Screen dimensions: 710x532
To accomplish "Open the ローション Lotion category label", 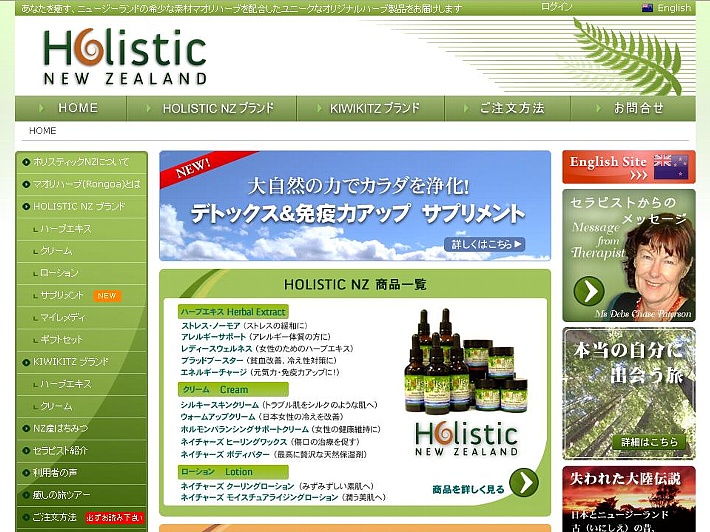I will click(x=233, y=472).
